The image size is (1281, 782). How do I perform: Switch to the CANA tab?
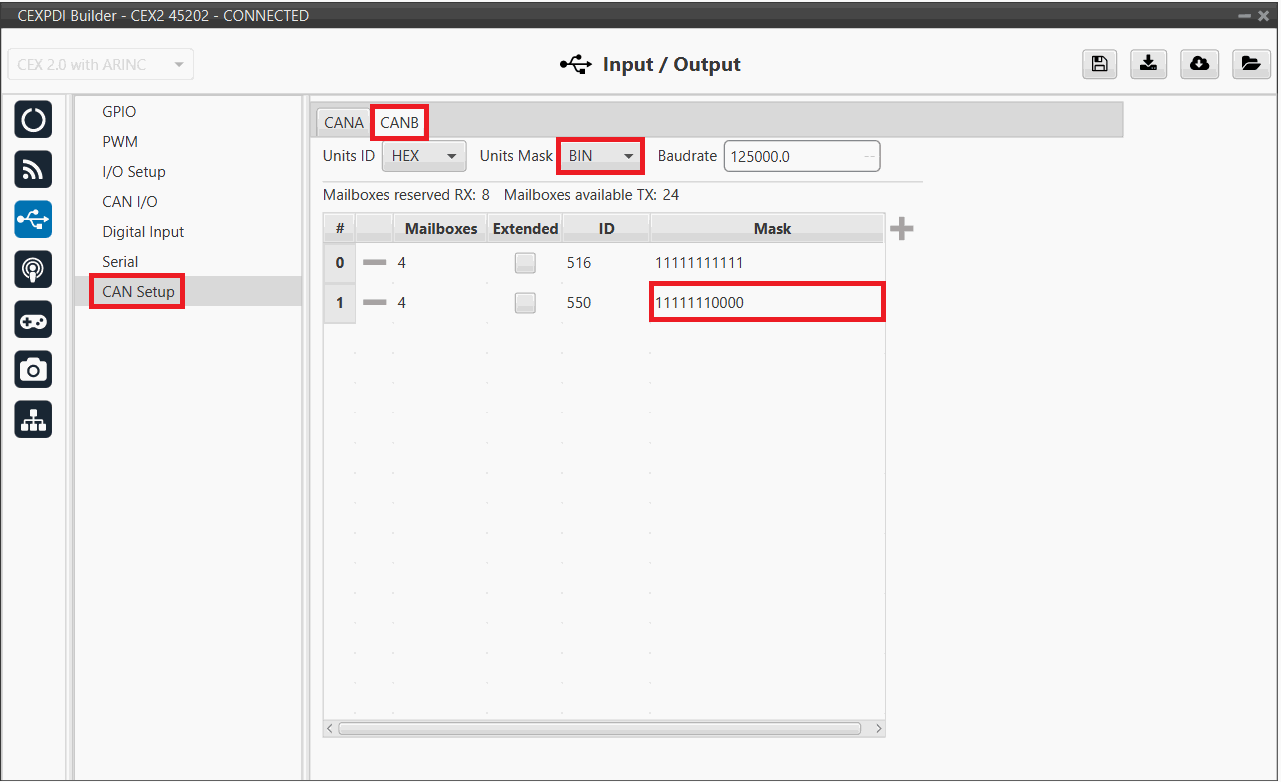coord(344,123)
